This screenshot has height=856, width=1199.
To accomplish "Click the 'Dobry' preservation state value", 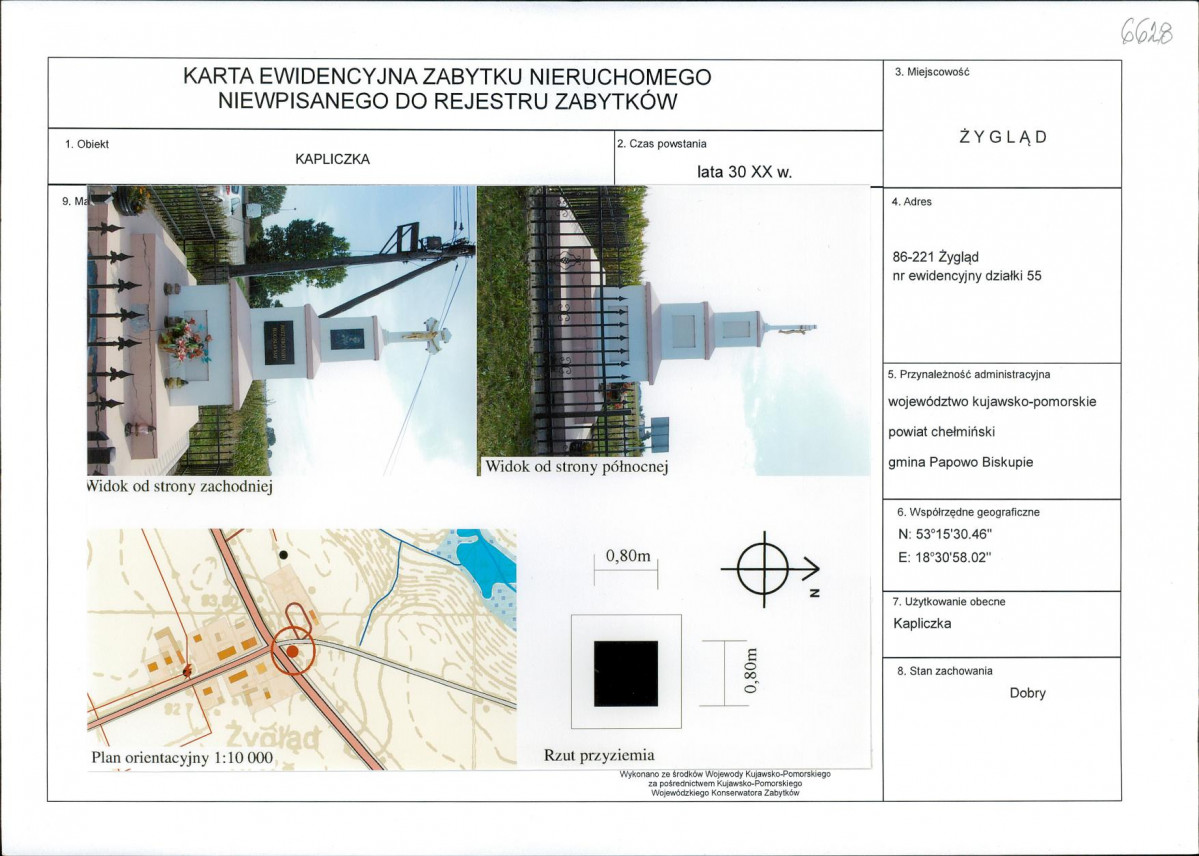I will [1027, 693].
